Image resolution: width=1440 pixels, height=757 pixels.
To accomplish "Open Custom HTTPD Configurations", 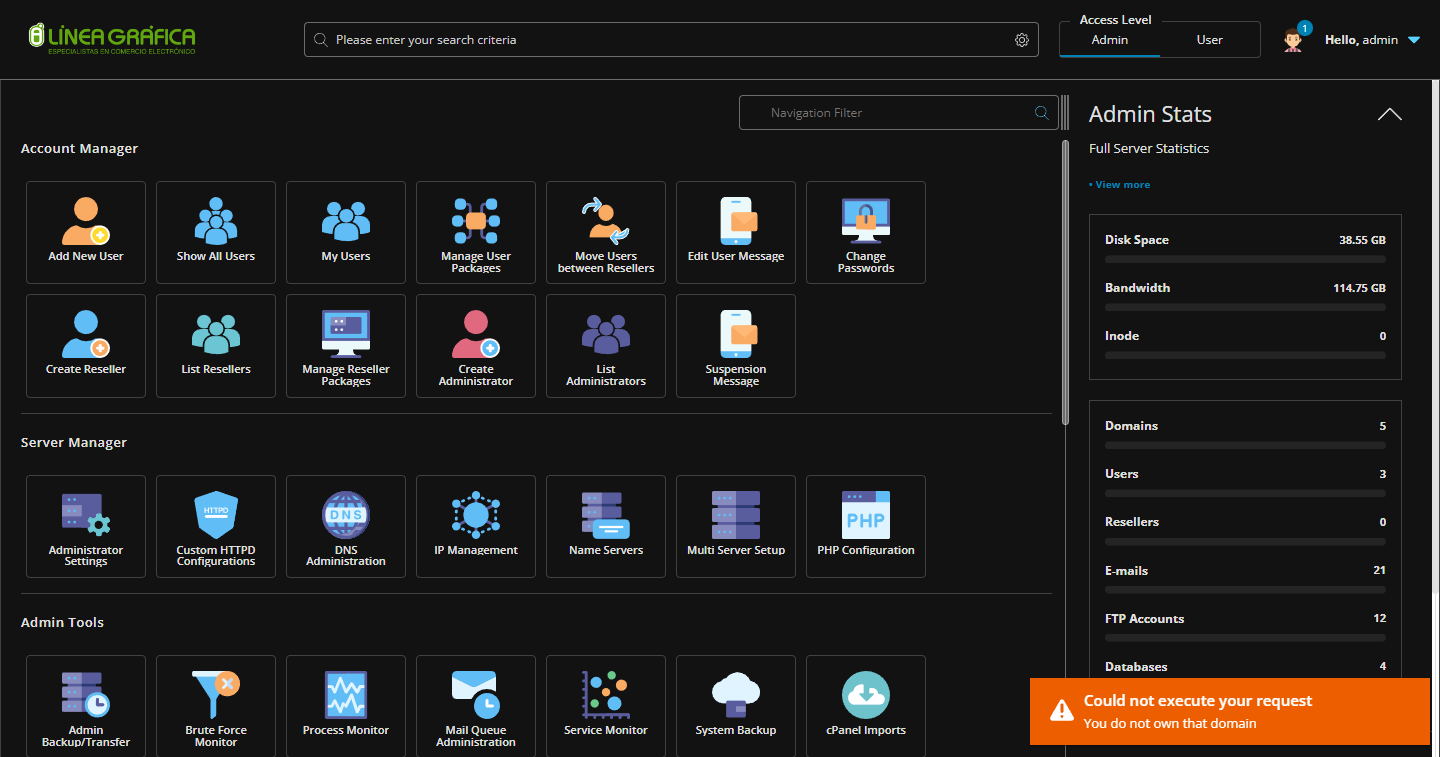I will 216,525.
